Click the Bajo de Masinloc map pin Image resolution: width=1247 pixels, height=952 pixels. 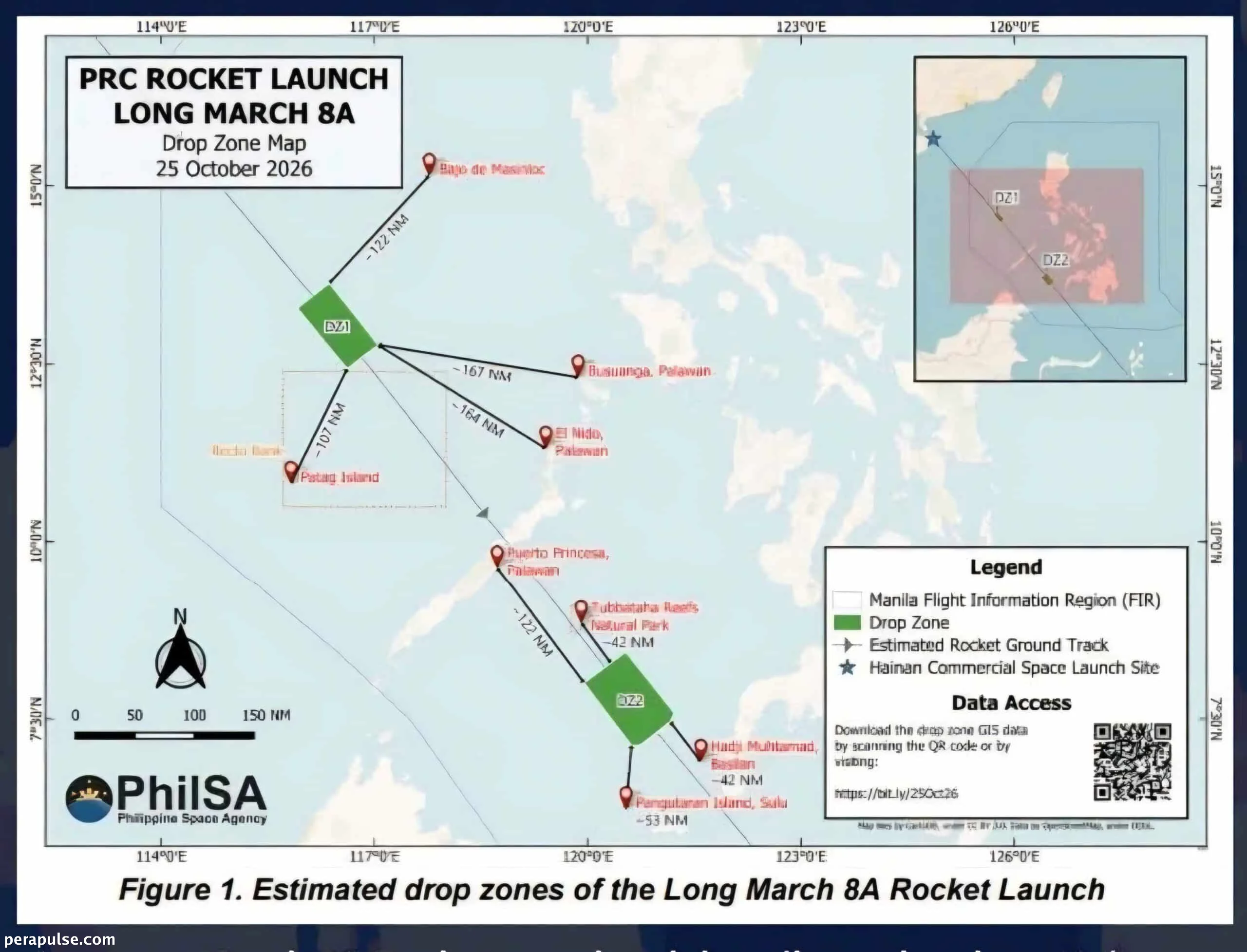pyautogui.click(x=430, y=164)
